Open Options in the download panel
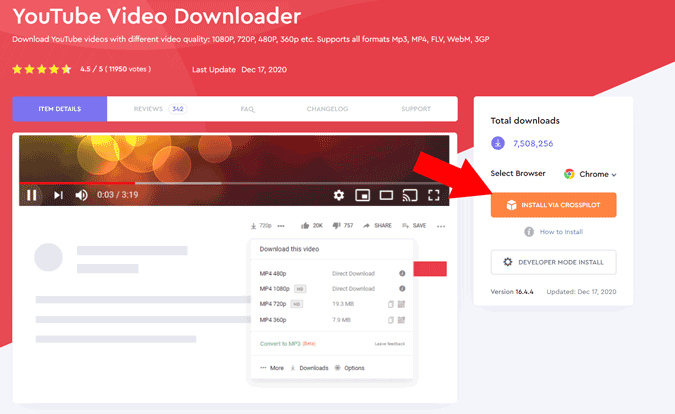Screen dimensions: 675x414 350,368
